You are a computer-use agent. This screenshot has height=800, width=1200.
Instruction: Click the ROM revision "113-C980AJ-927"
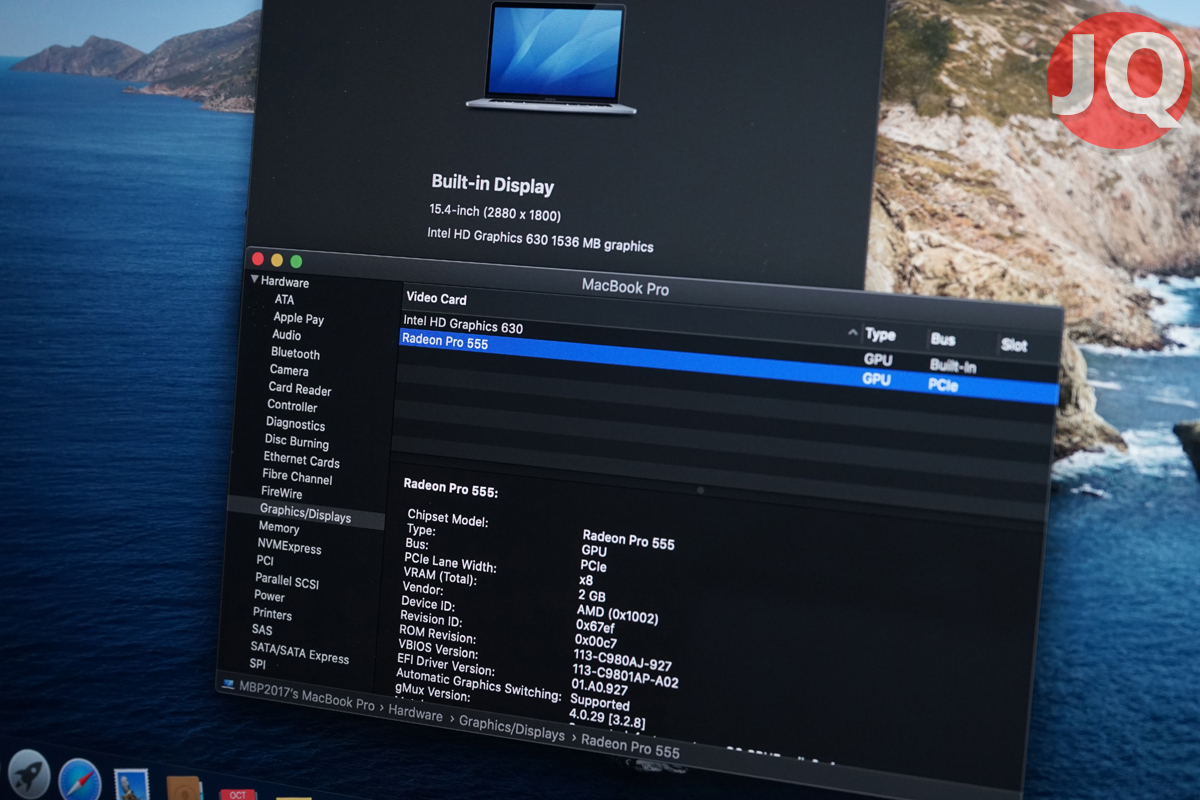(622, 659)
